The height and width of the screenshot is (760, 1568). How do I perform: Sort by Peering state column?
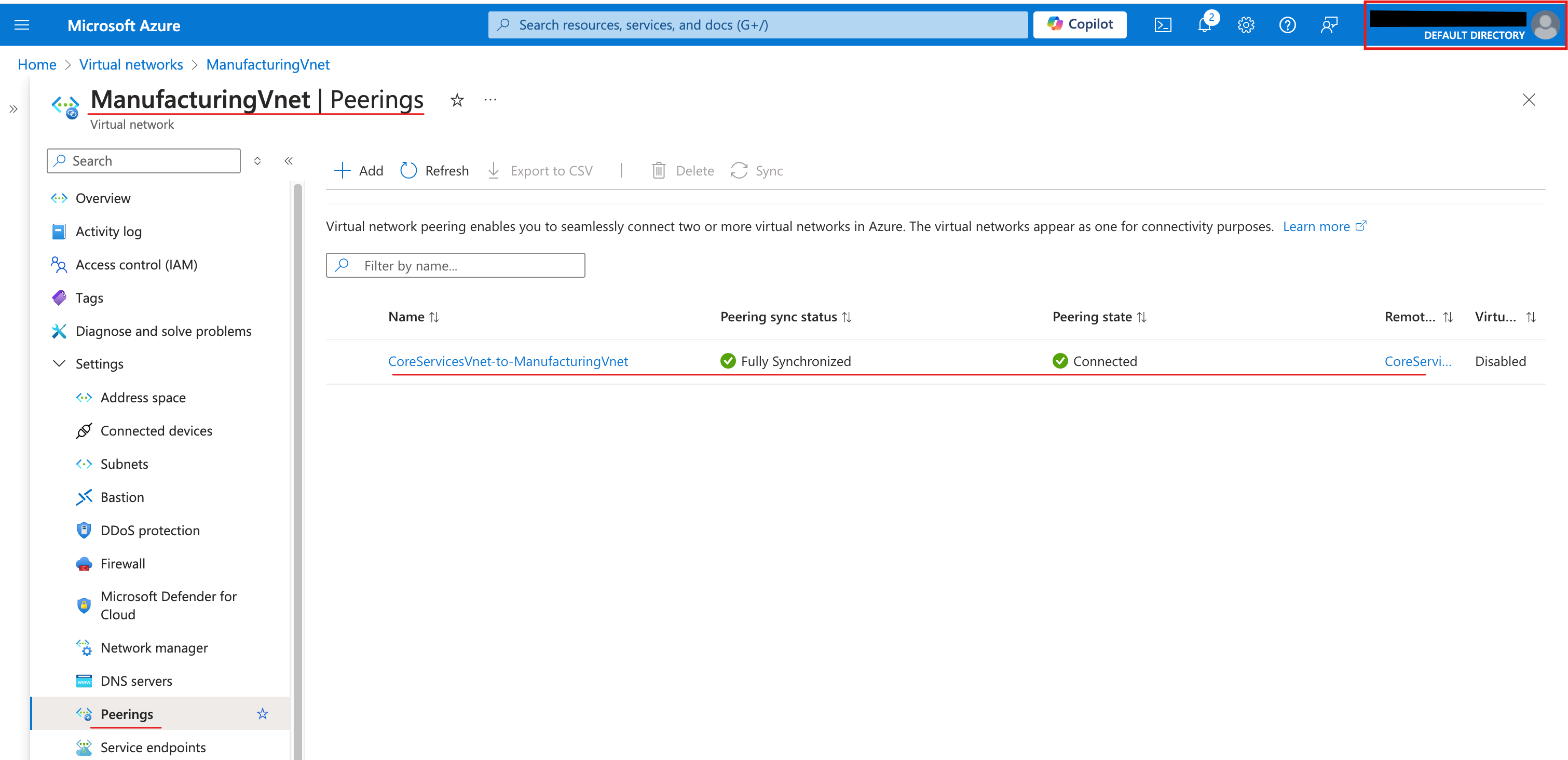(x=1099, y=317)
